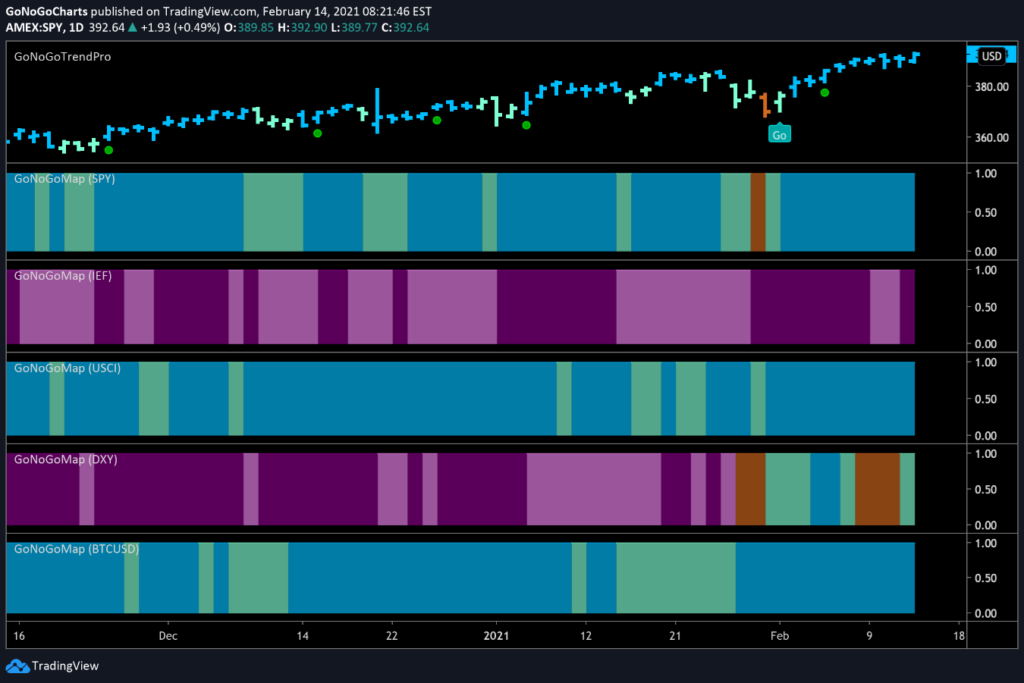Click the 16 date axis label
This screenshot has height=683, width=1024.
(19, 636)
